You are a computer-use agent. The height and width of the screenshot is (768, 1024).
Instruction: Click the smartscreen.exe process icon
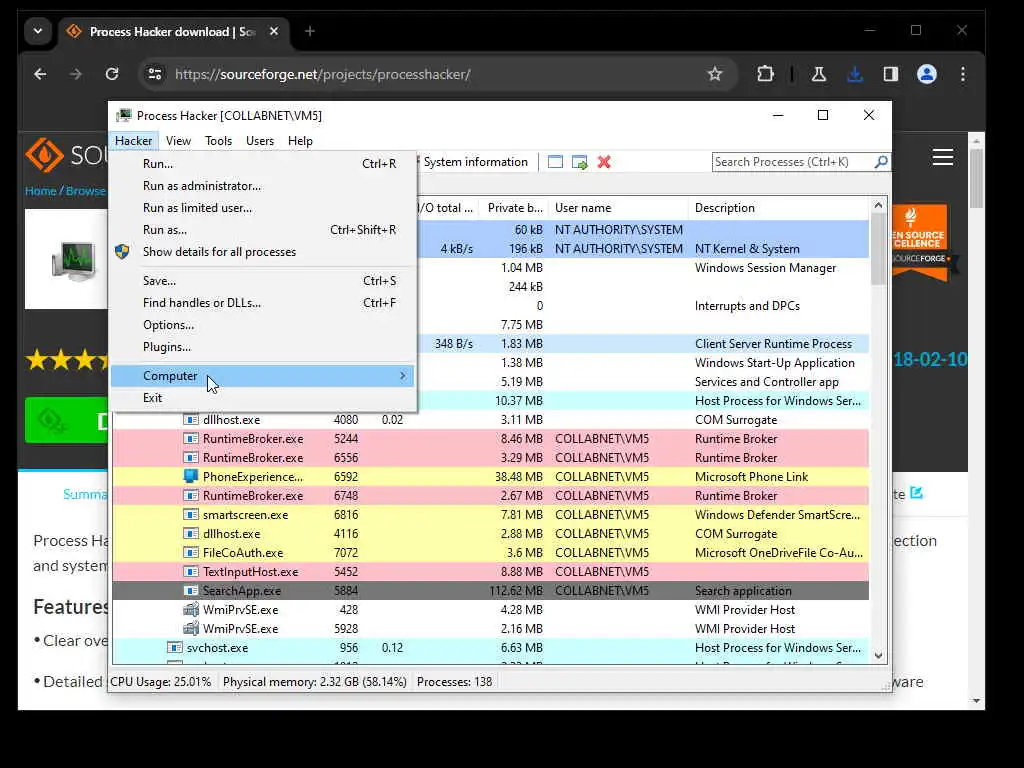191,514
